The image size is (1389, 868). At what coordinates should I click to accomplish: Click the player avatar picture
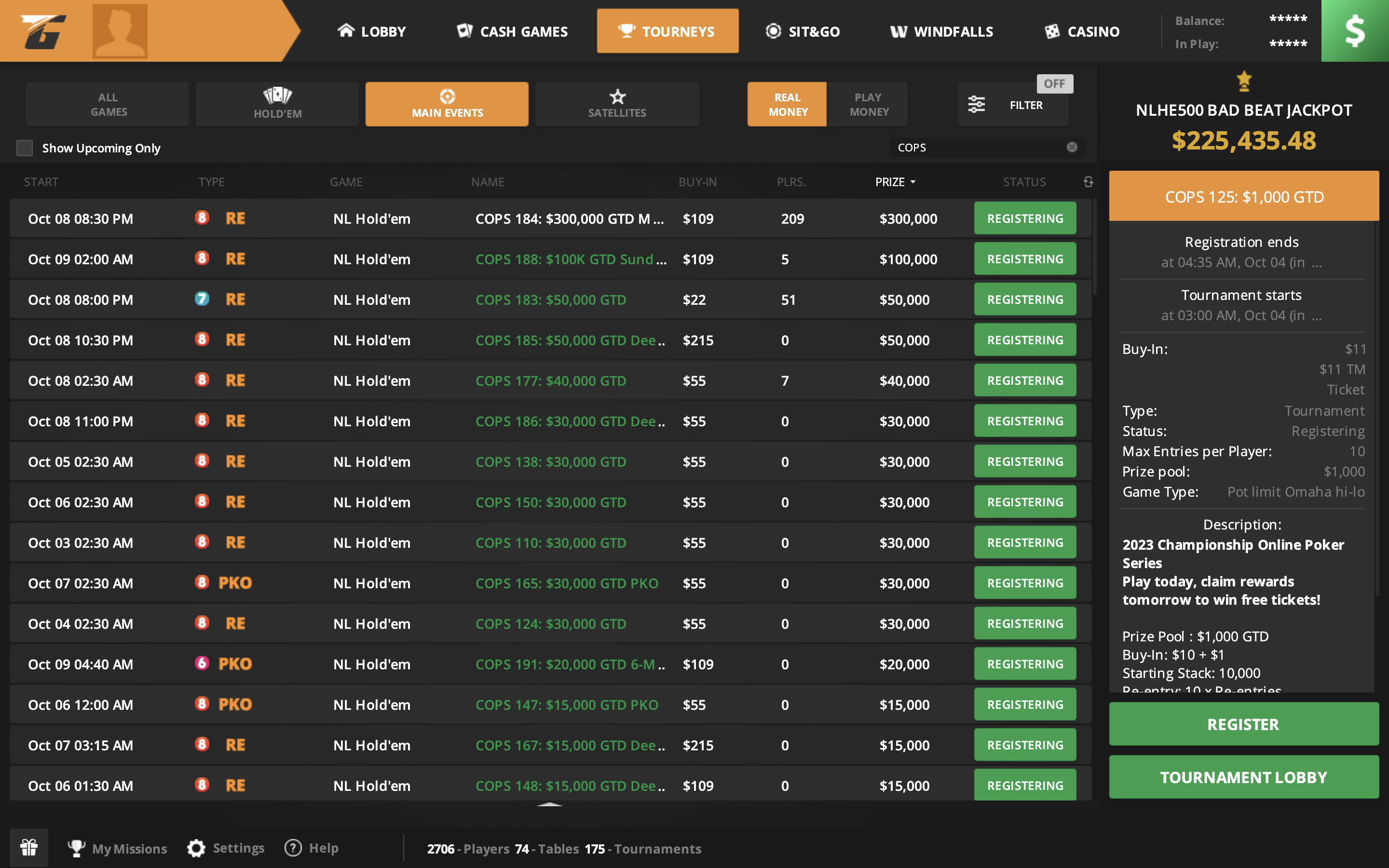(x=120, y=31)
